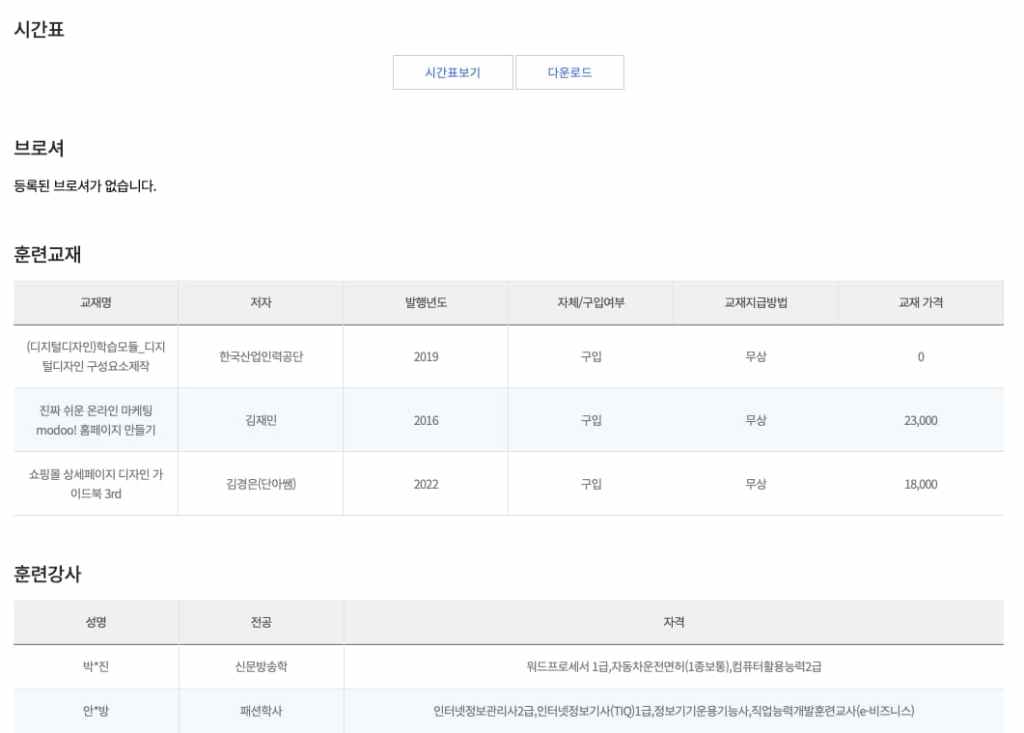Select the 성명 header in instructor table
1024x733 pixels.
96,623
